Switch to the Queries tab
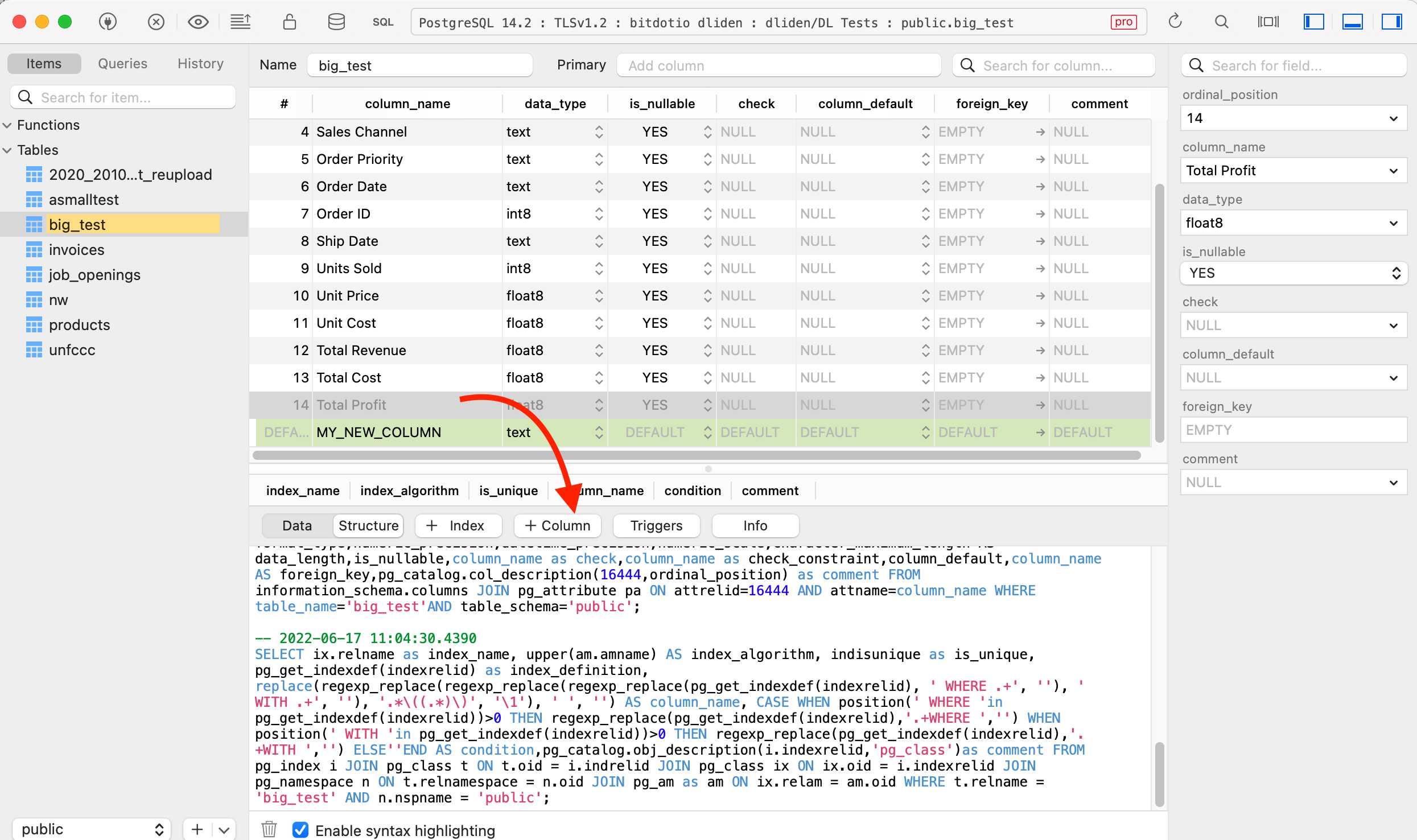Image resolution: width=1417 pixels, height=840 pixels. coord(122,64)
